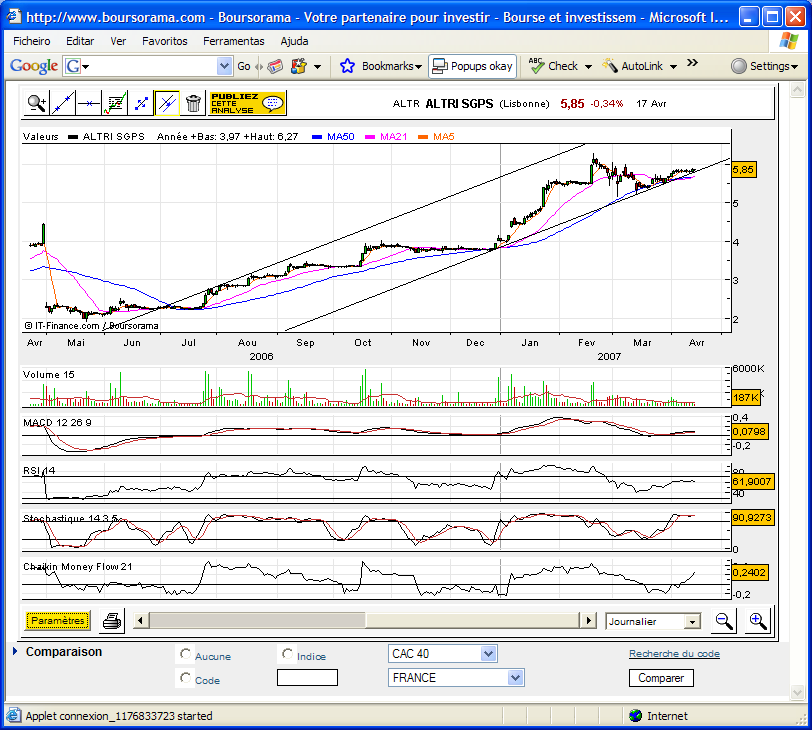Image resolution: width=812 pixels, height=730 pixels.
Task: Open the AutoLink dropdown arrow
Action: tap(673, 67)
